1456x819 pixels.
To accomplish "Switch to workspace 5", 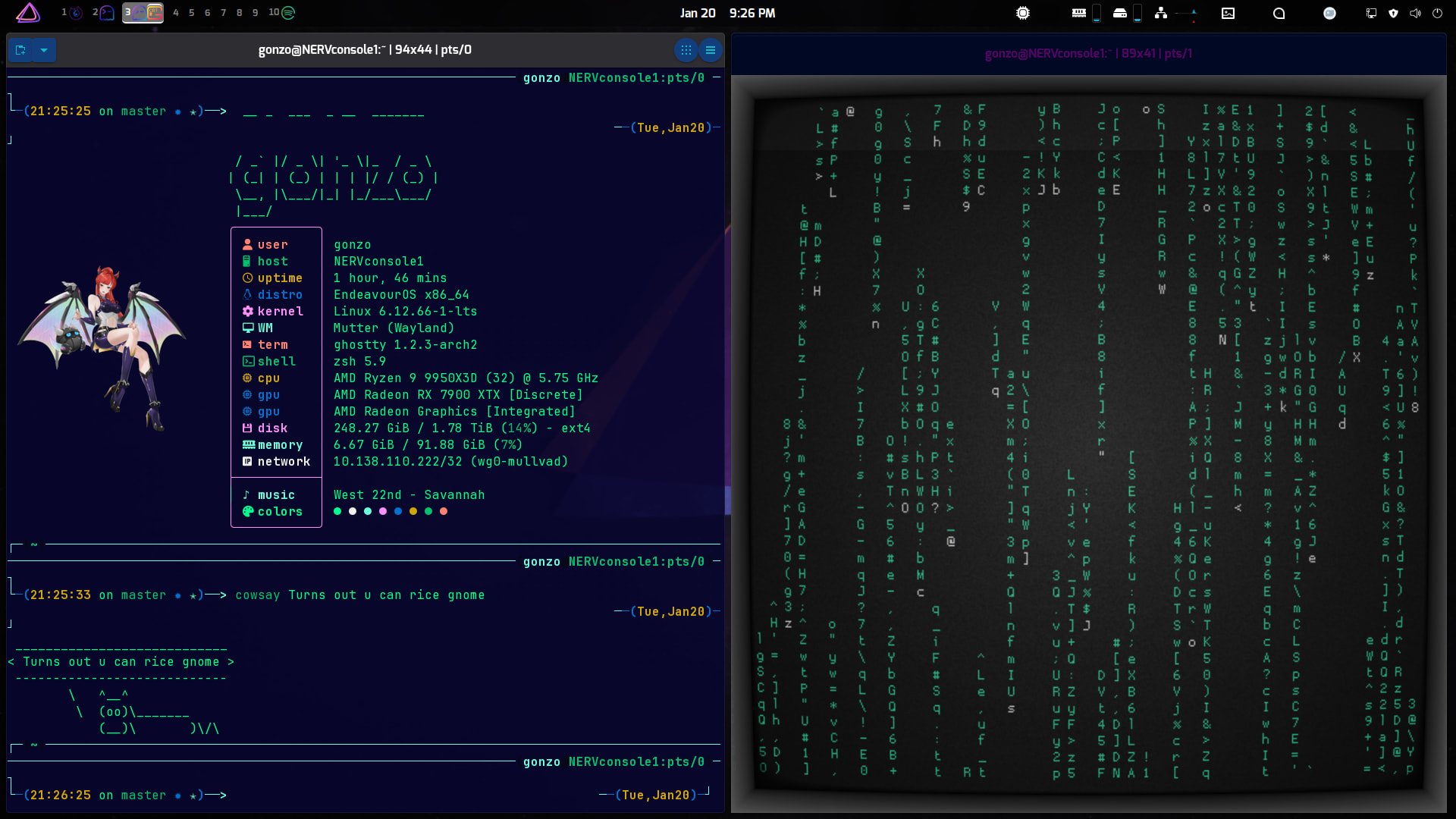I will 192,13.
